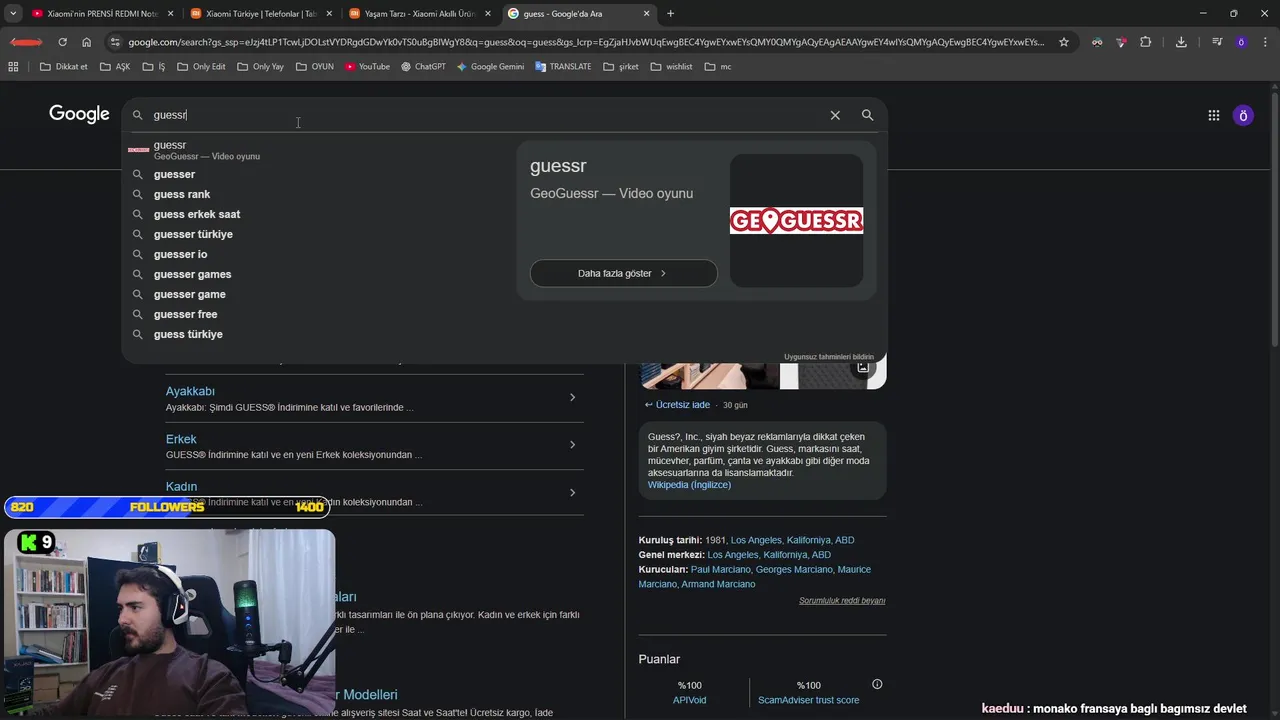Click Uygunsuz tahminleri bildirin link

click(829, 357)
